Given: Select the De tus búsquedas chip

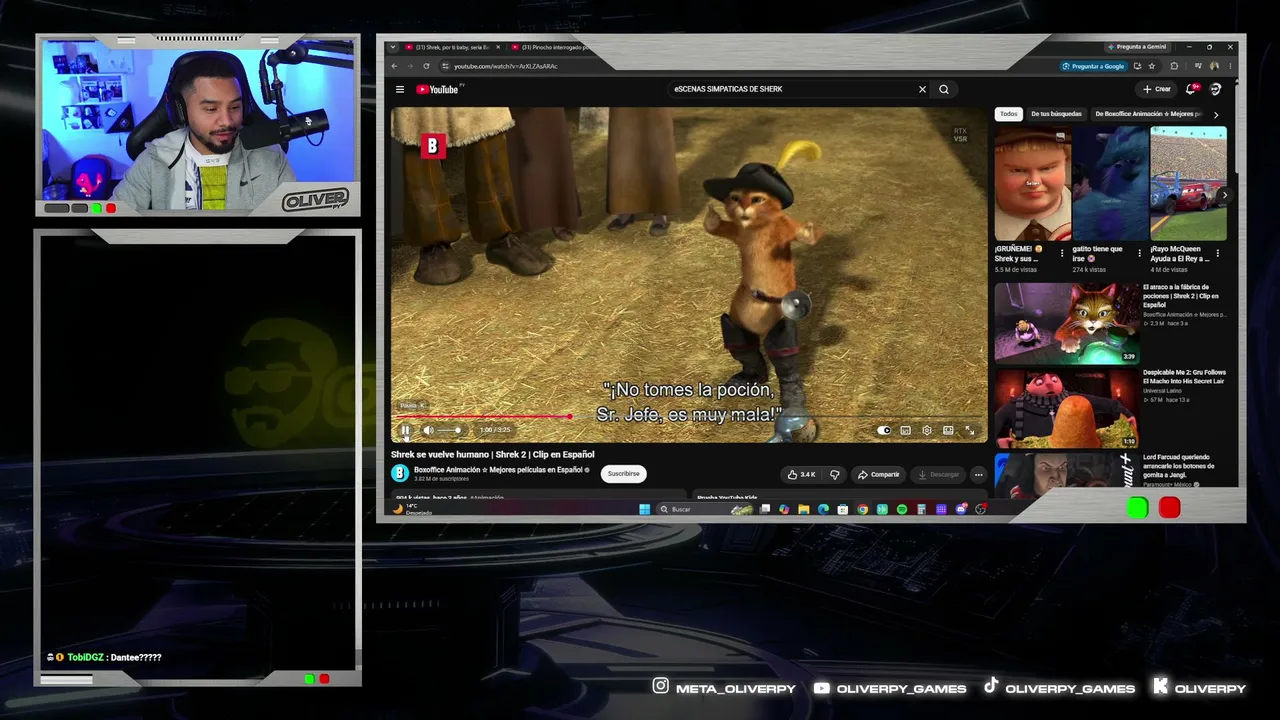Looking at the screenshot, I should tap(1056, 114).
